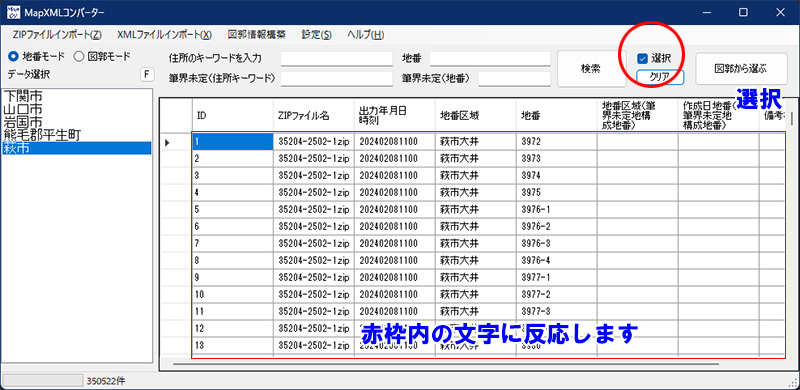Open the XMLファイルインポート menu

(164, 35)
